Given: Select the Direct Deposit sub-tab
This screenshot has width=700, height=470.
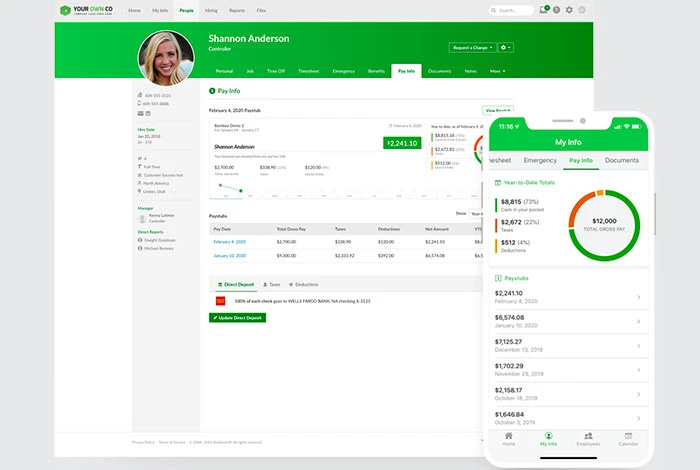Looking at the screenshot, I should coord(236,285).
